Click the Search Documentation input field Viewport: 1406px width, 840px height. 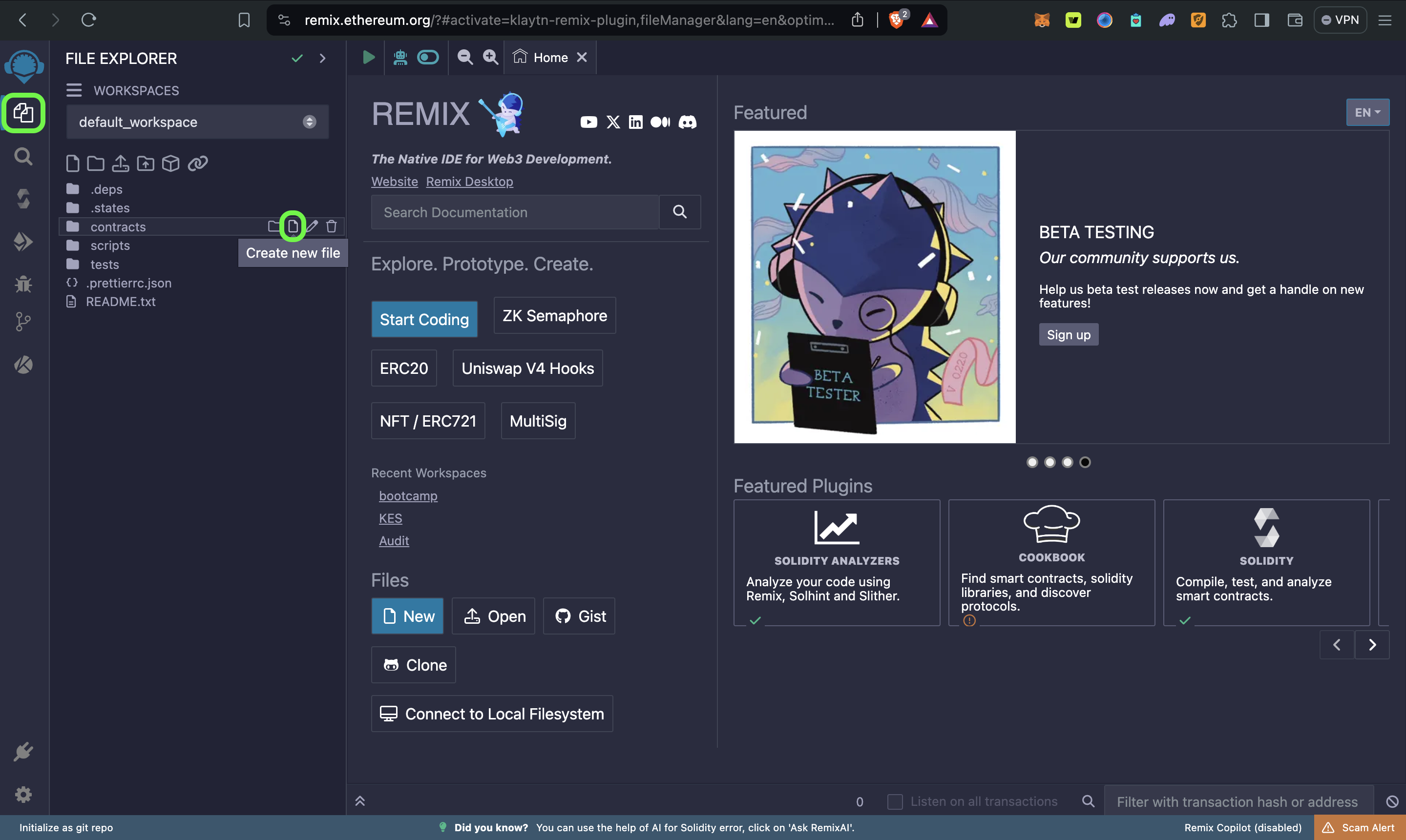tap(515, 212)
